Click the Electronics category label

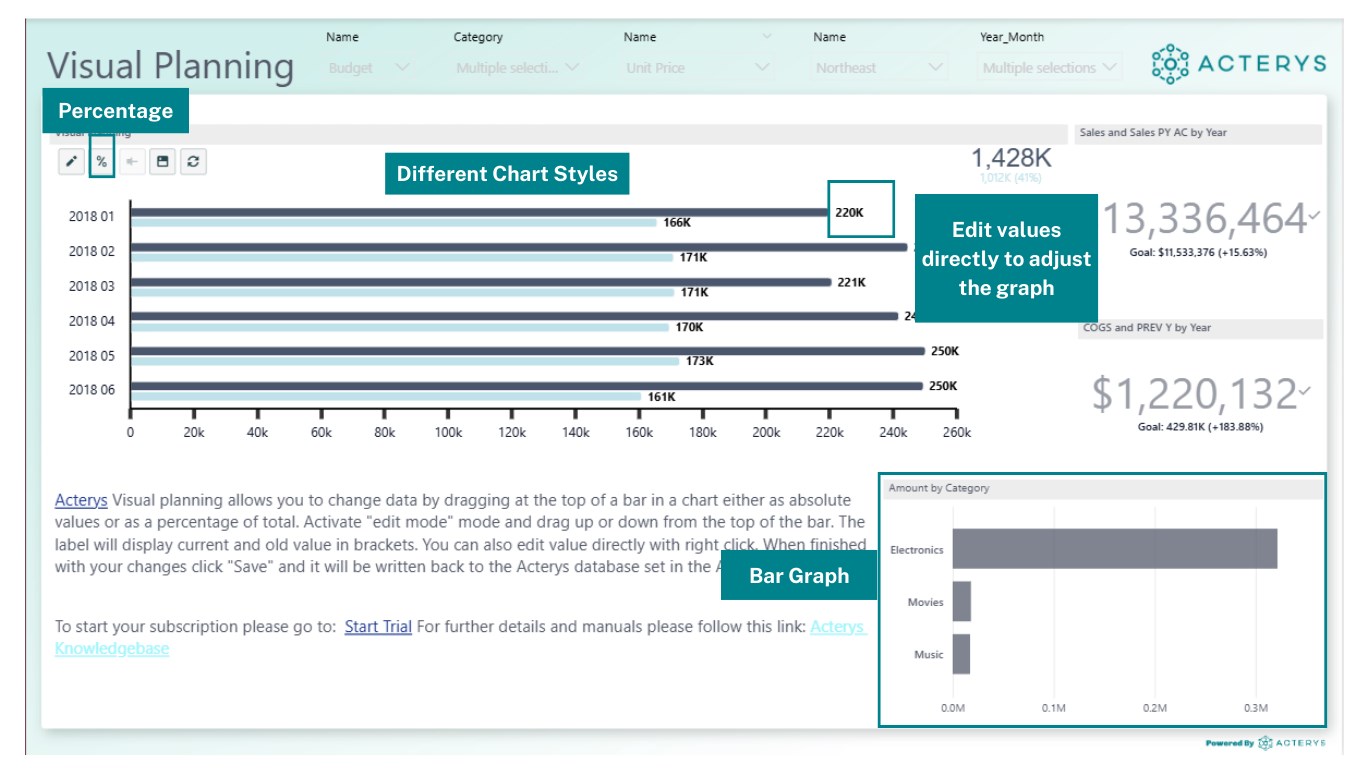(916, 550)
